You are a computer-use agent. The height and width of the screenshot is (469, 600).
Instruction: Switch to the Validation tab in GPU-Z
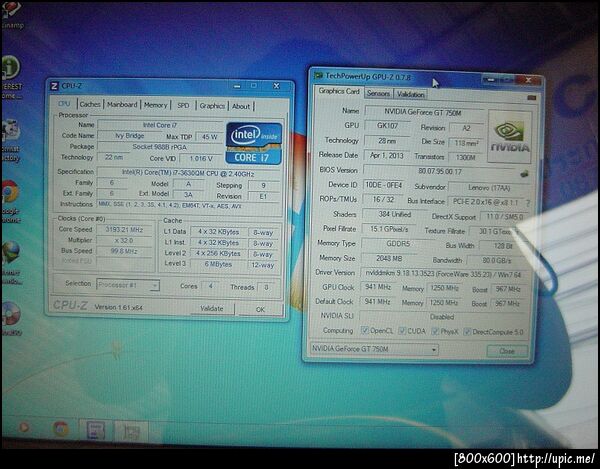(x=410, y=94)
